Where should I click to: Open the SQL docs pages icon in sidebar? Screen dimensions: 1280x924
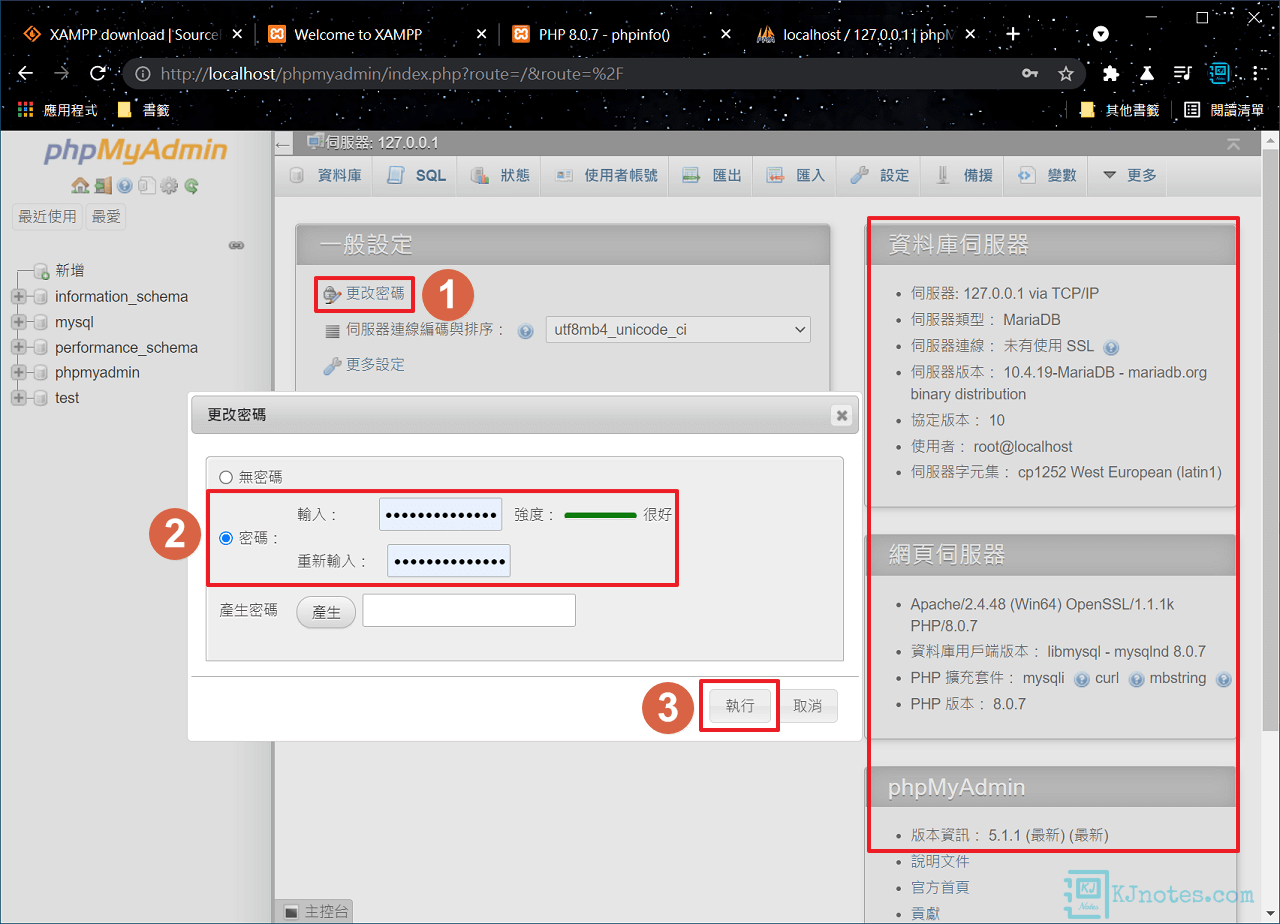pos(146,185)
